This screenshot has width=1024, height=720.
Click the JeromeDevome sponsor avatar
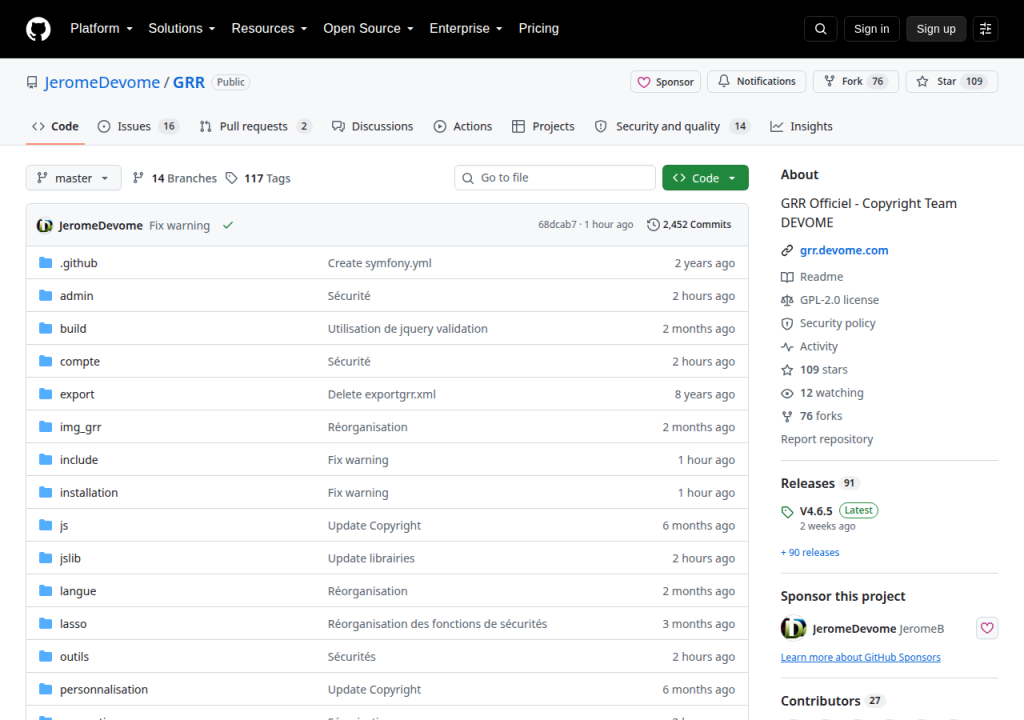[793, 628]
